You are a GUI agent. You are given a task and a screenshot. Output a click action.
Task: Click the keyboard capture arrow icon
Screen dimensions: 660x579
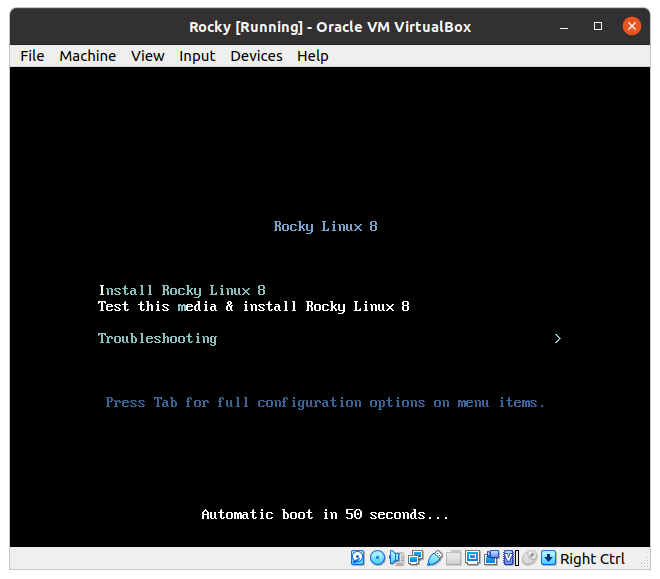click(x=548, y=558)
